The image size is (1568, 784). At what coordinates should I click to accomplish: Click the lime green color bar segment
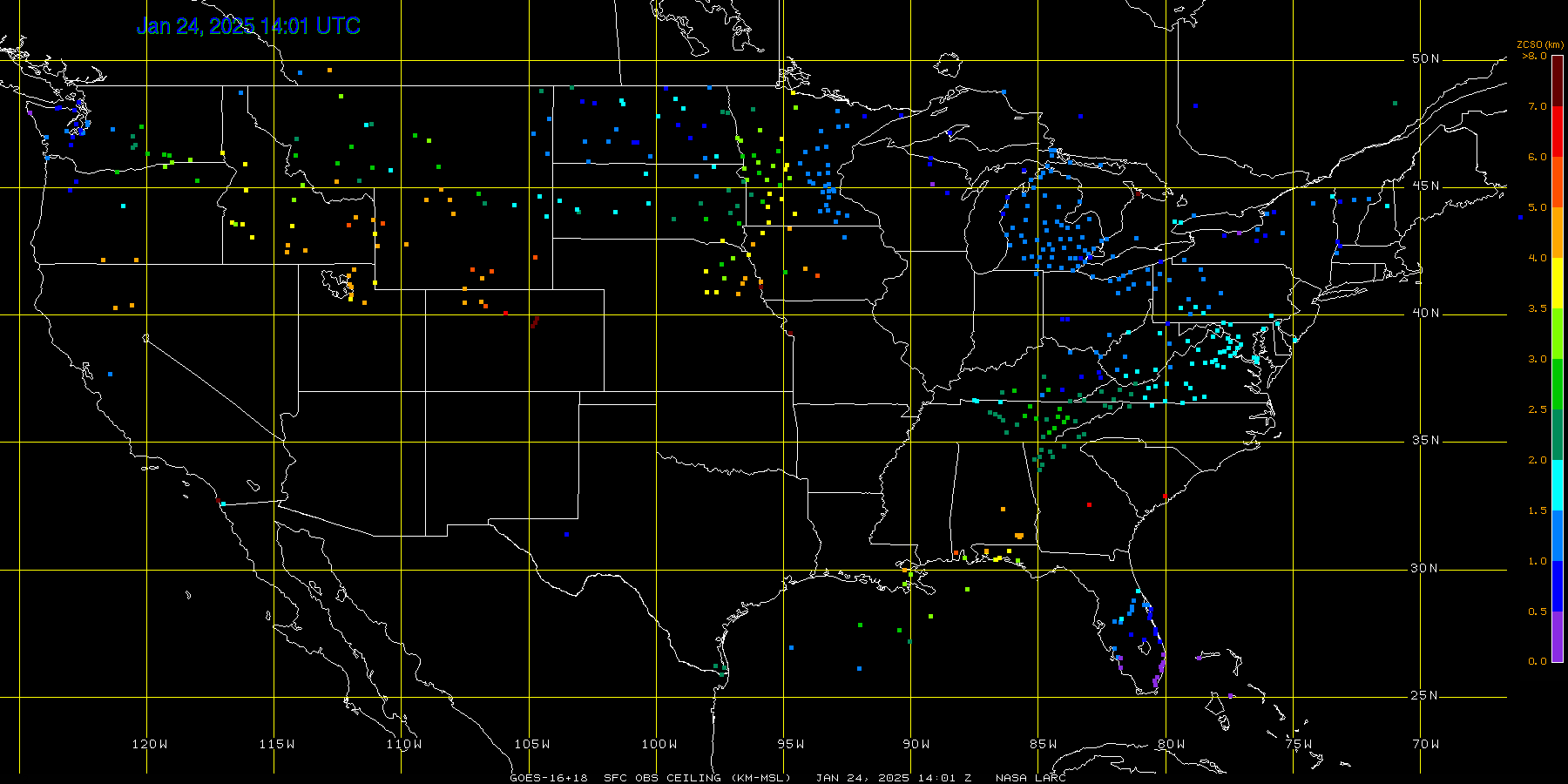(x=1558, y=334)
